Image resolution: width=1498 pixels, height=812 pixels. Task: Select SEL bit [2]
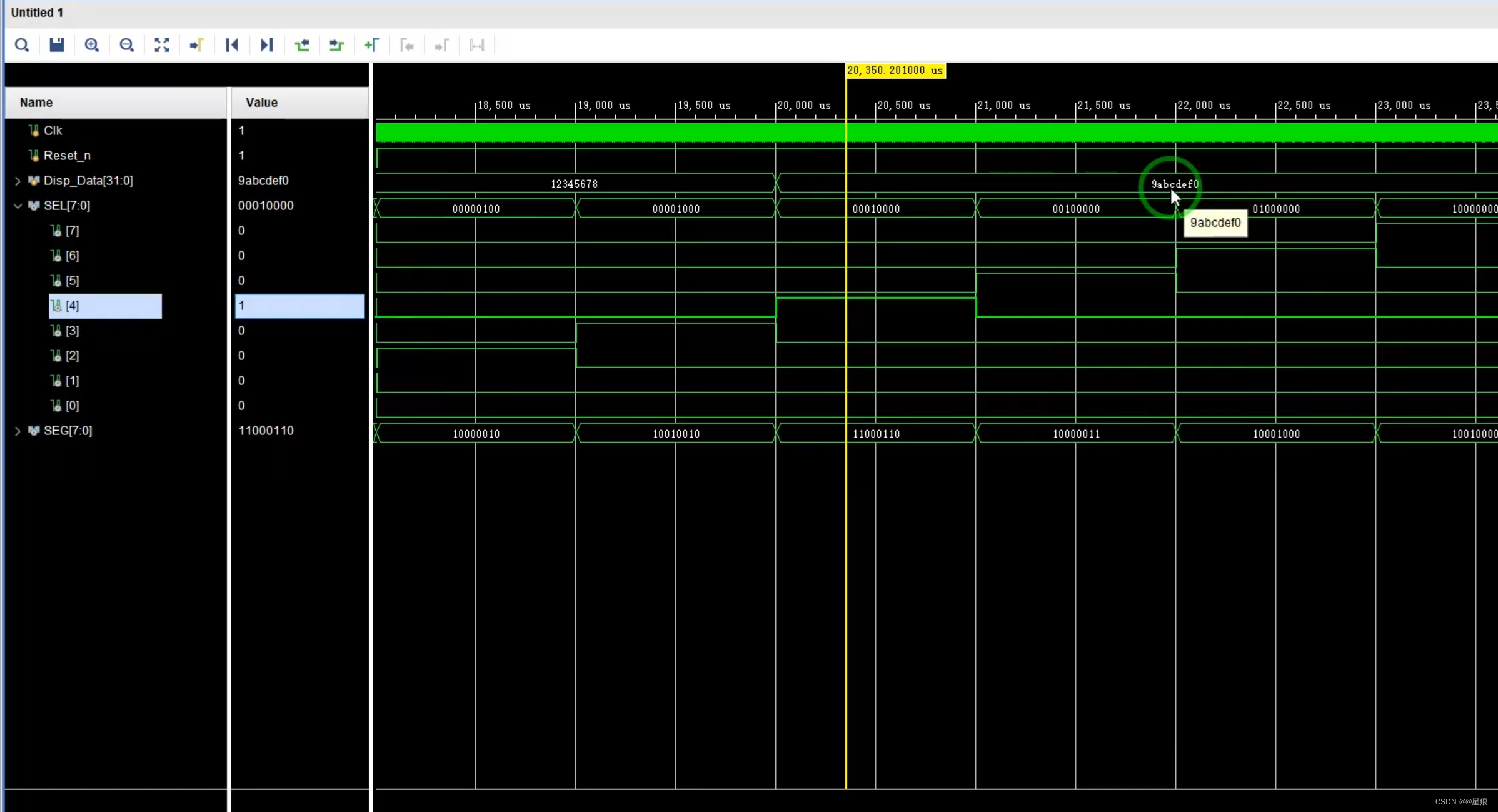72,356
